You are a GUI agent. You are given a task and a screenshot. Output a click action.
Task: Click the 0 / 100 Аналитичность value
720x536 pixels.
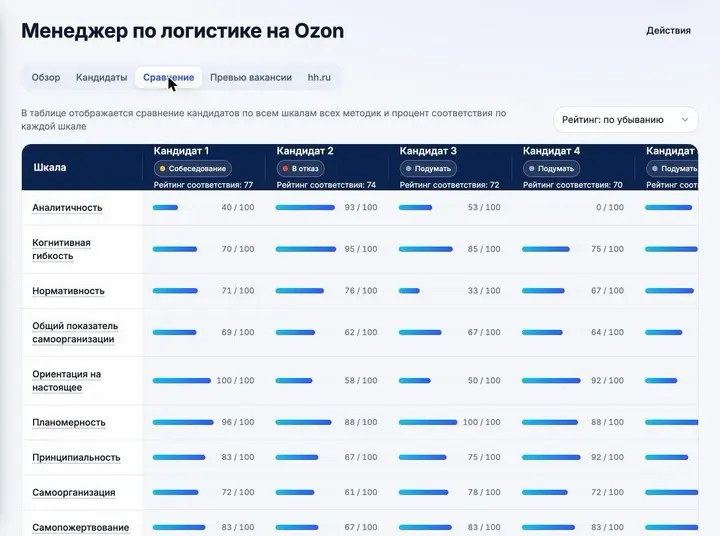[x=610, y=208]
